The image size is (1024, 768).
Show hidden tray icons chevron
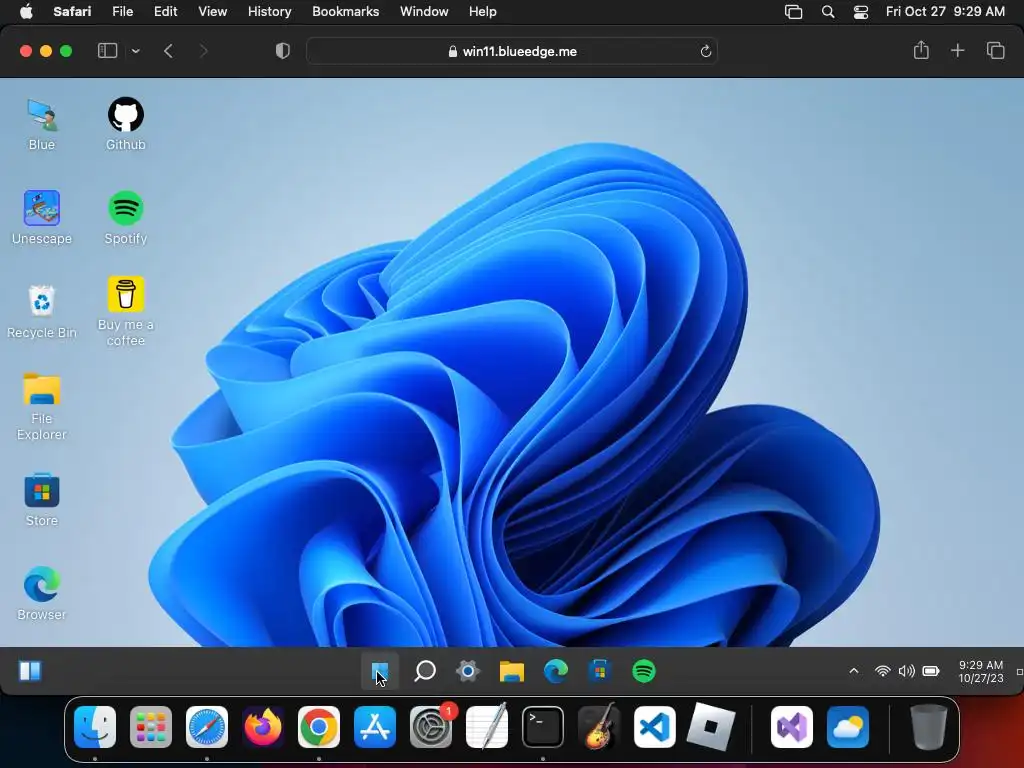point(854,671)
